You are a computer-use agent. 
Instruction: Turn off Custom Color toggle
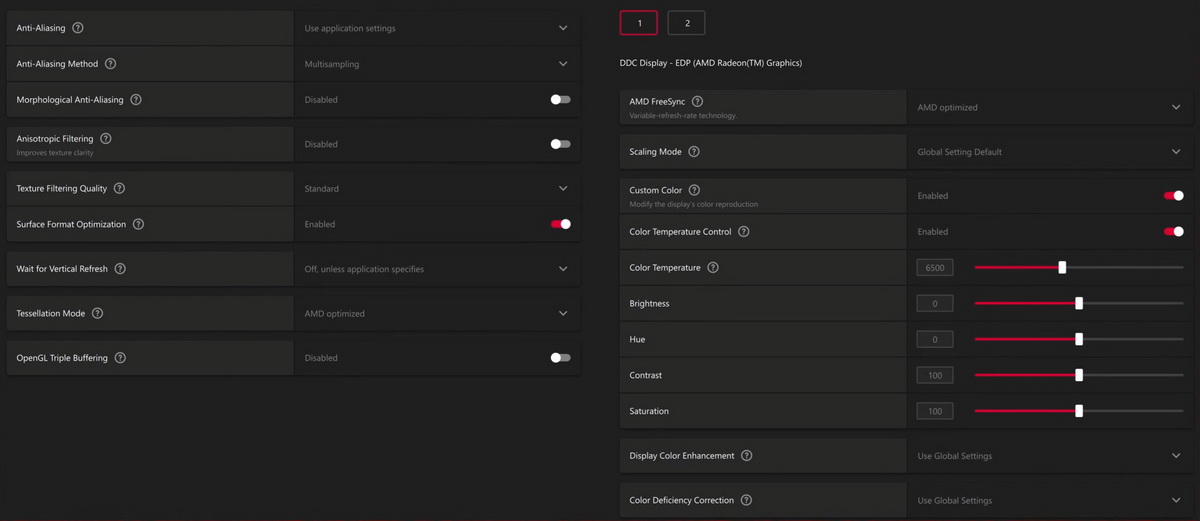point(1174,196)
